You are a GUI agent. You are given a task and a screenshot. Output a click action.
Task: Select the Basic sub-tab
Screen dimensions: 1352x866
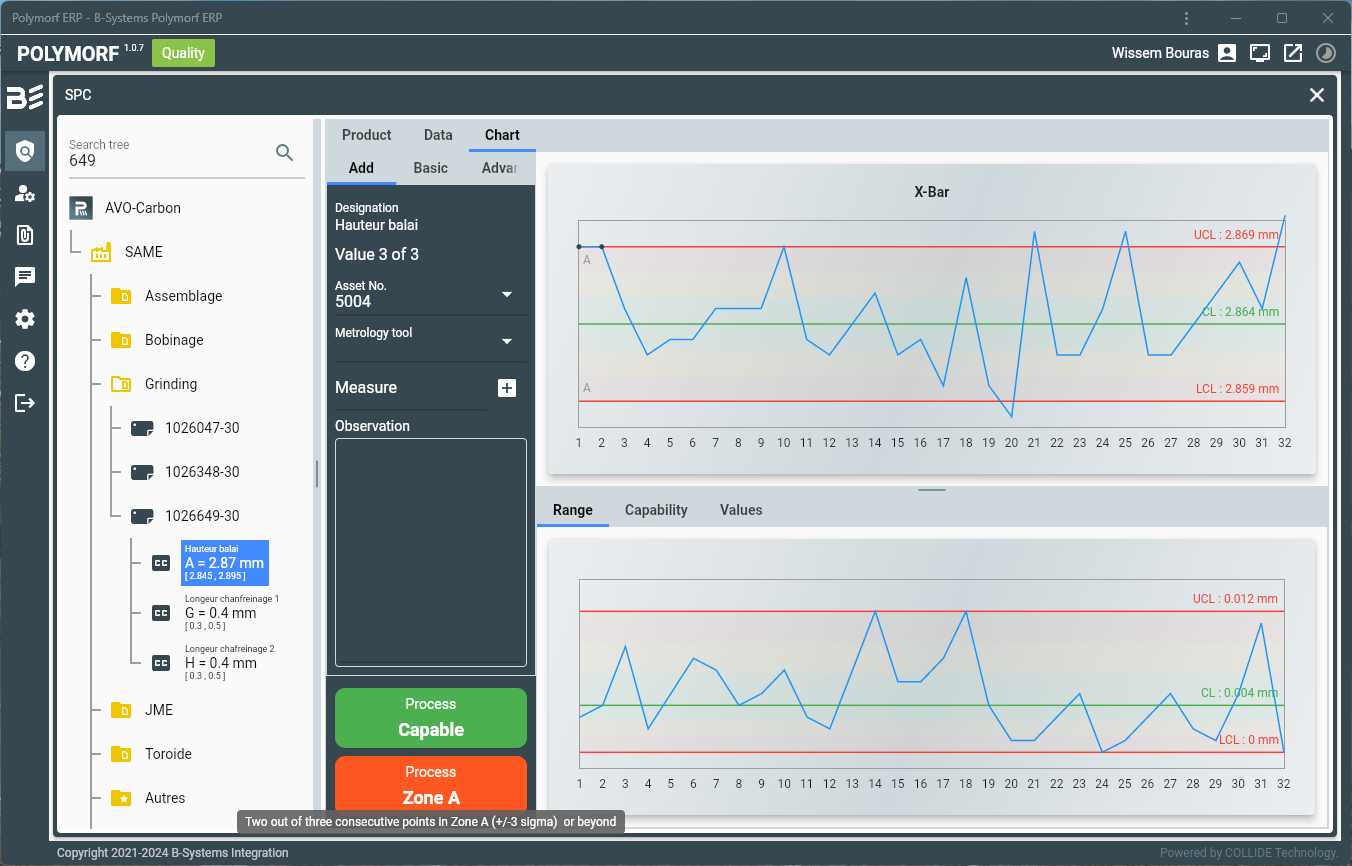[x=430, y=168]
